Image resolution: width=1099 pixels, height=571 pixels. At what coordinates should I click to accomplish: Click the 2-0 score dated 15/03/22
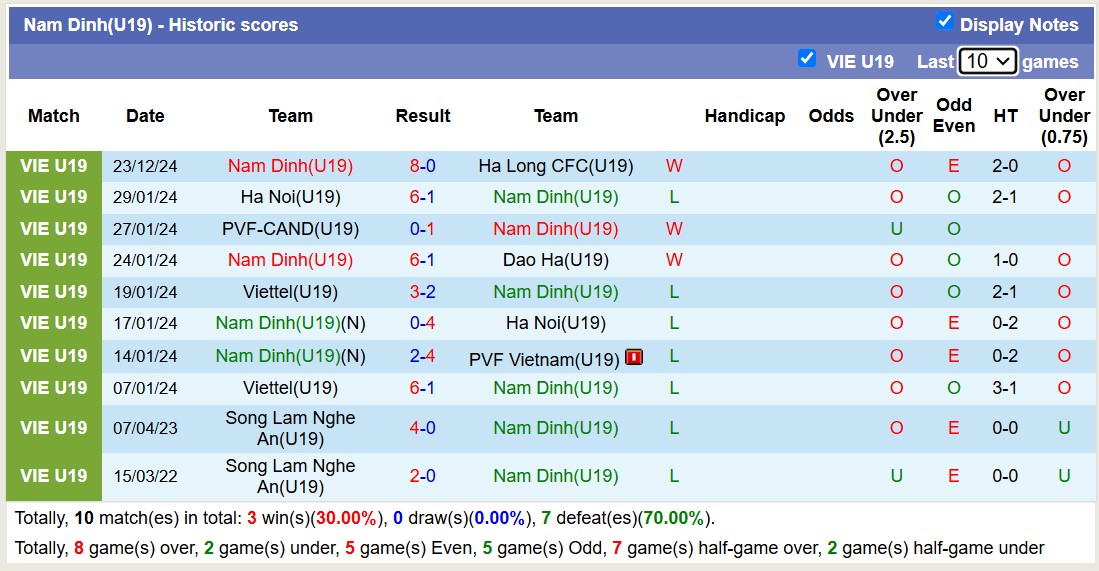[x=422, y=476]
